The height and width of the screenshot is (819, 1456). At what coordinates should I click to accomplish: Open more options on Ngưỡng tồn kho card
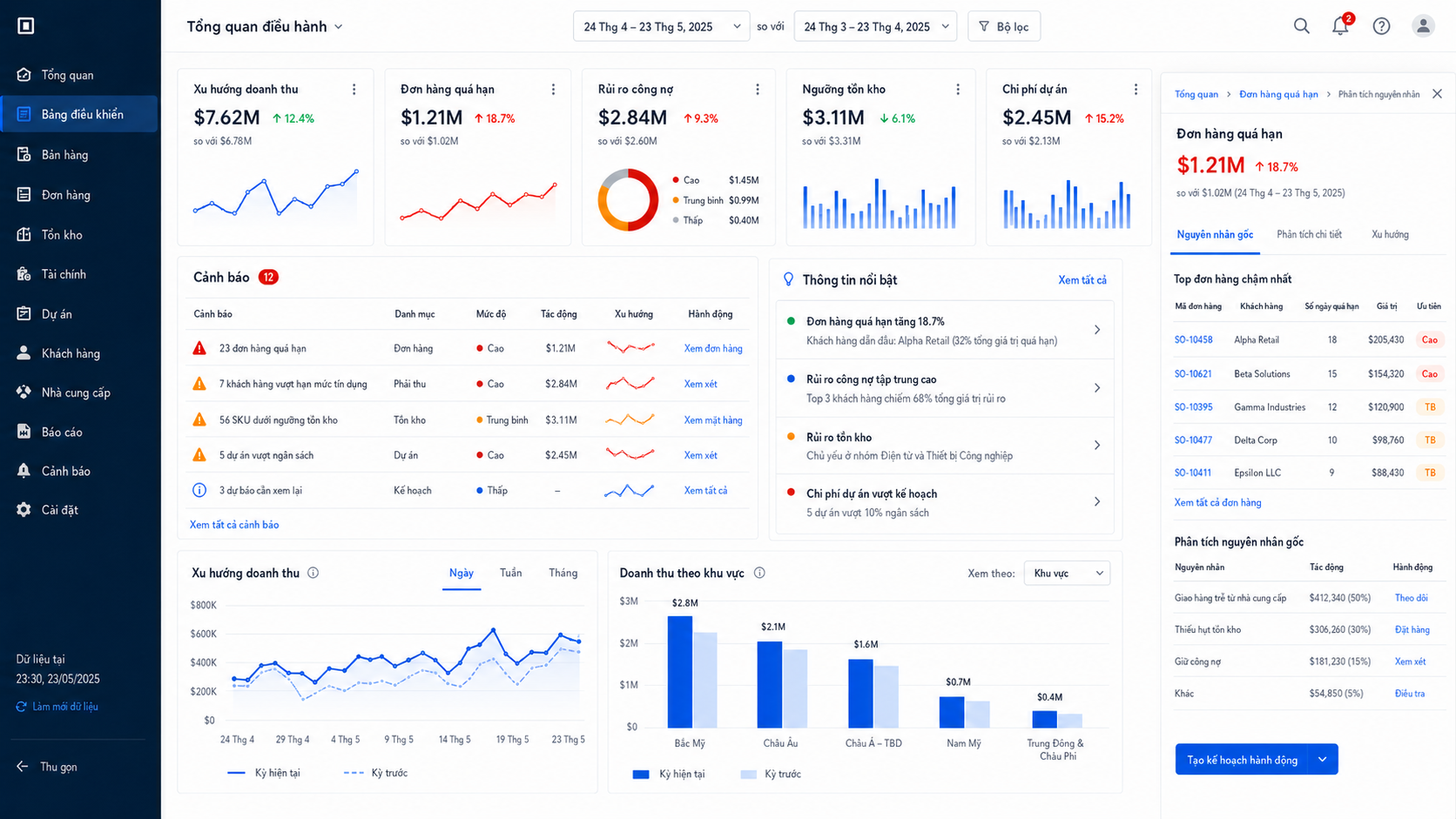pos(958,90)
